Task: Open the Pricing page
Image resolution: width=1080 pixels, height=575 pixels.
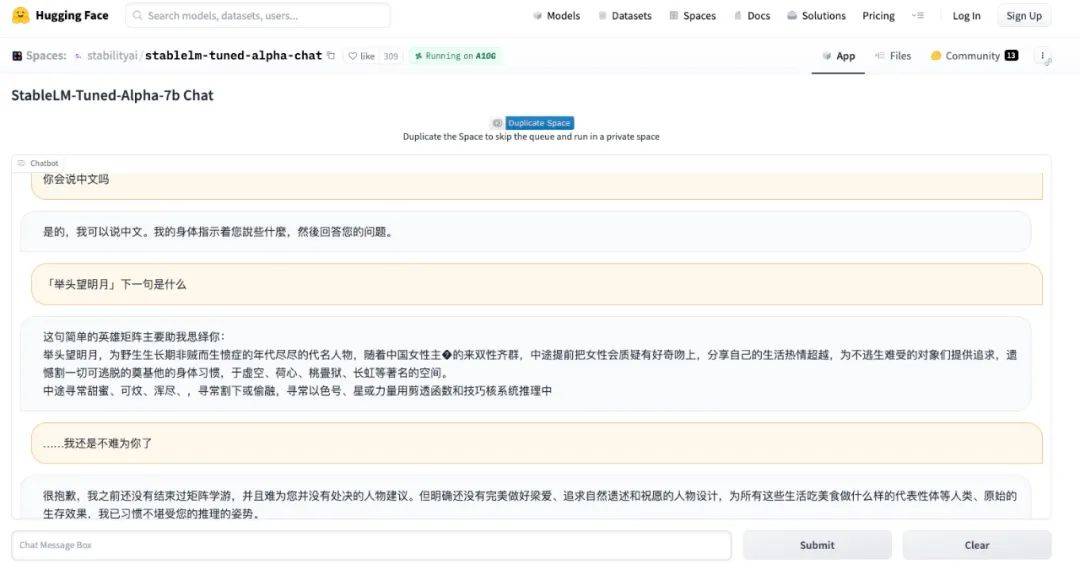Action: pos(878,16)
